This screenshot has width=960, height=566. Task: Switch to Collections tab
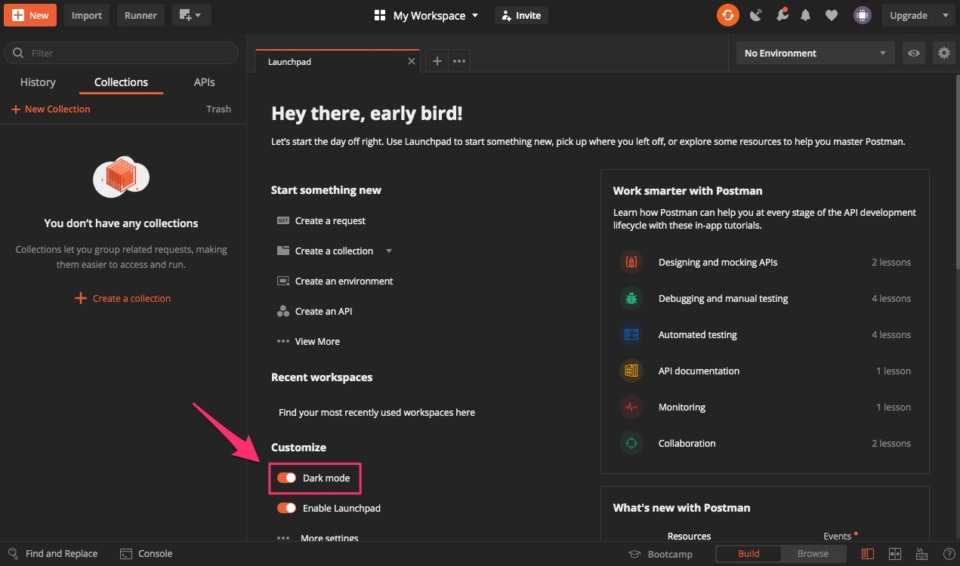click(121, 82)
